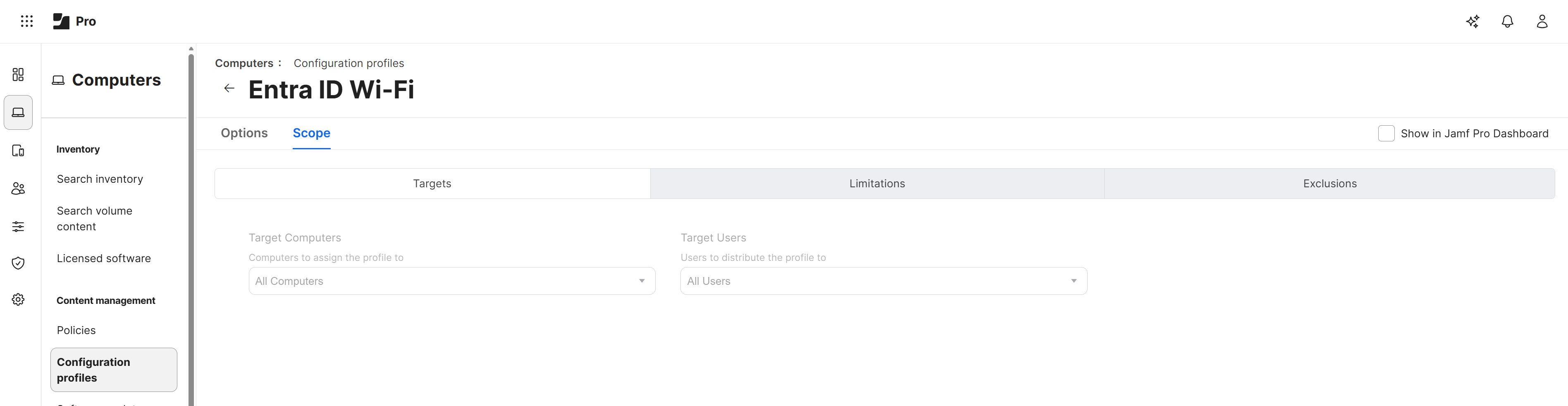The width and height of the screenshot is (1568, 406).
Task: Open Policies in the sidebar
Action: pos(76,330)
